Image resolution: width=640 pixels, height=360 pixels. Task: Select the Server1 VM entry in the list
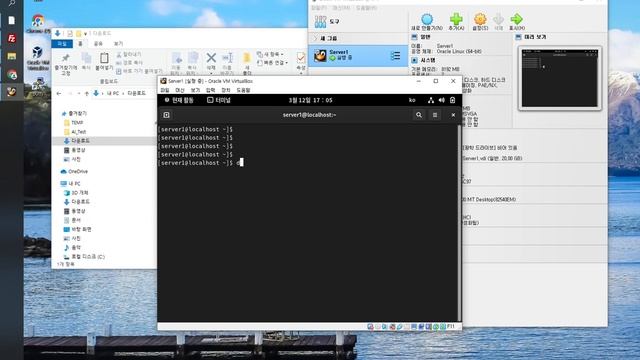click(358, 55)
